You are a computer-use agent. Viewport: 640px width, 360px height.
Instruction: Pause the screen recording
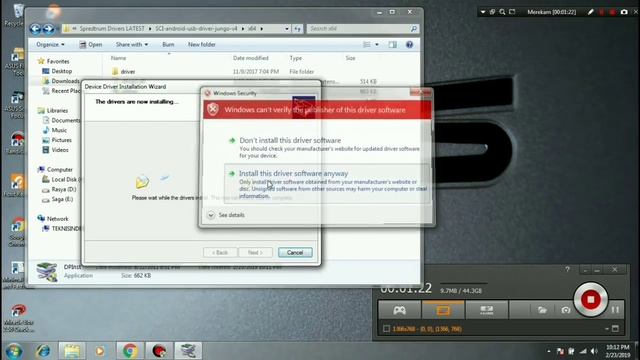615,310
